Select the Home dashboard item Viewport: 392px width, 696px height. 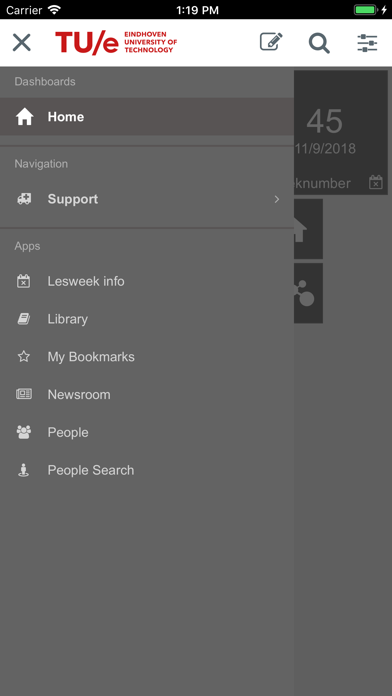pos(147,117)
